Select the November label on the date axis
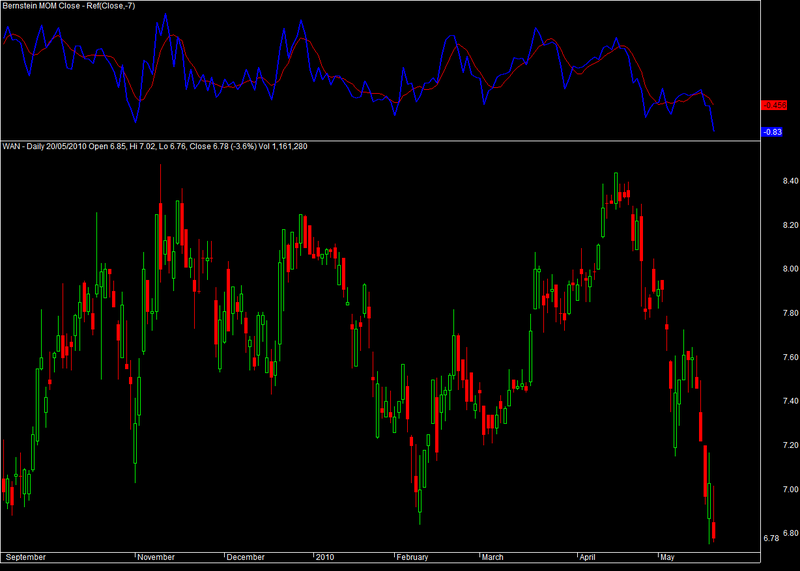 click(156, 557)
